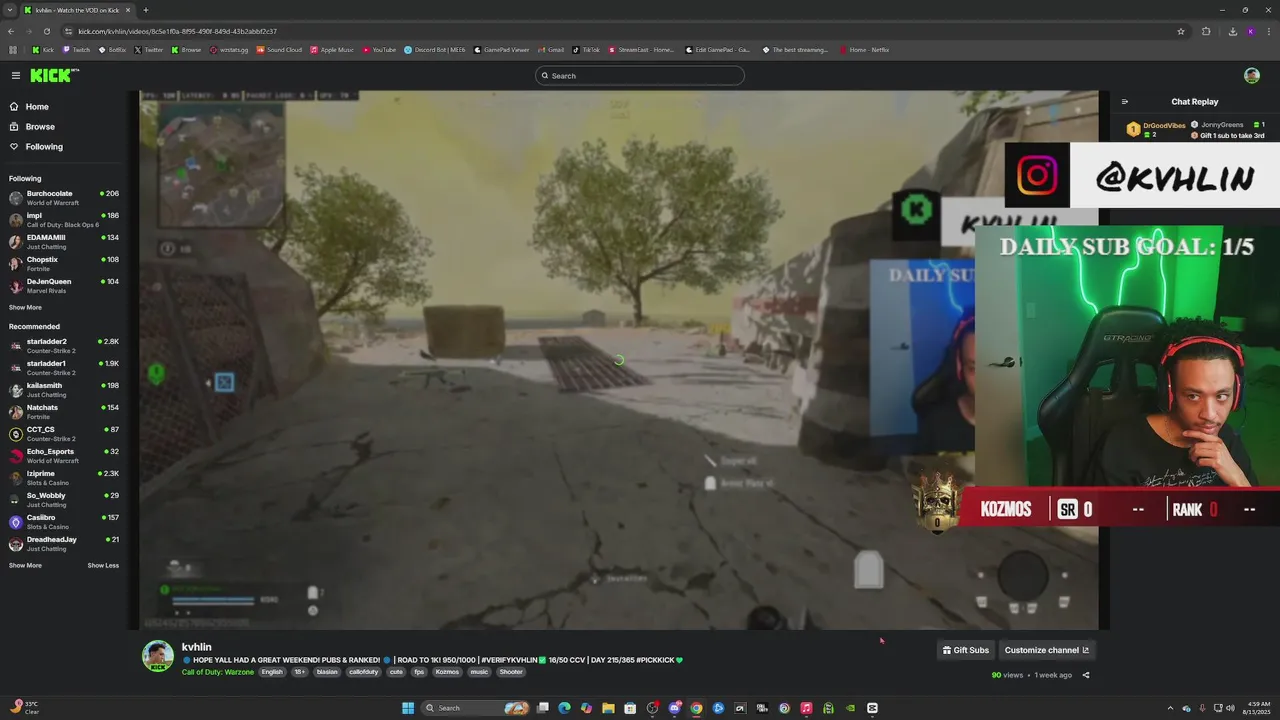Open Gmail bookmark

[x=551, y=50]
